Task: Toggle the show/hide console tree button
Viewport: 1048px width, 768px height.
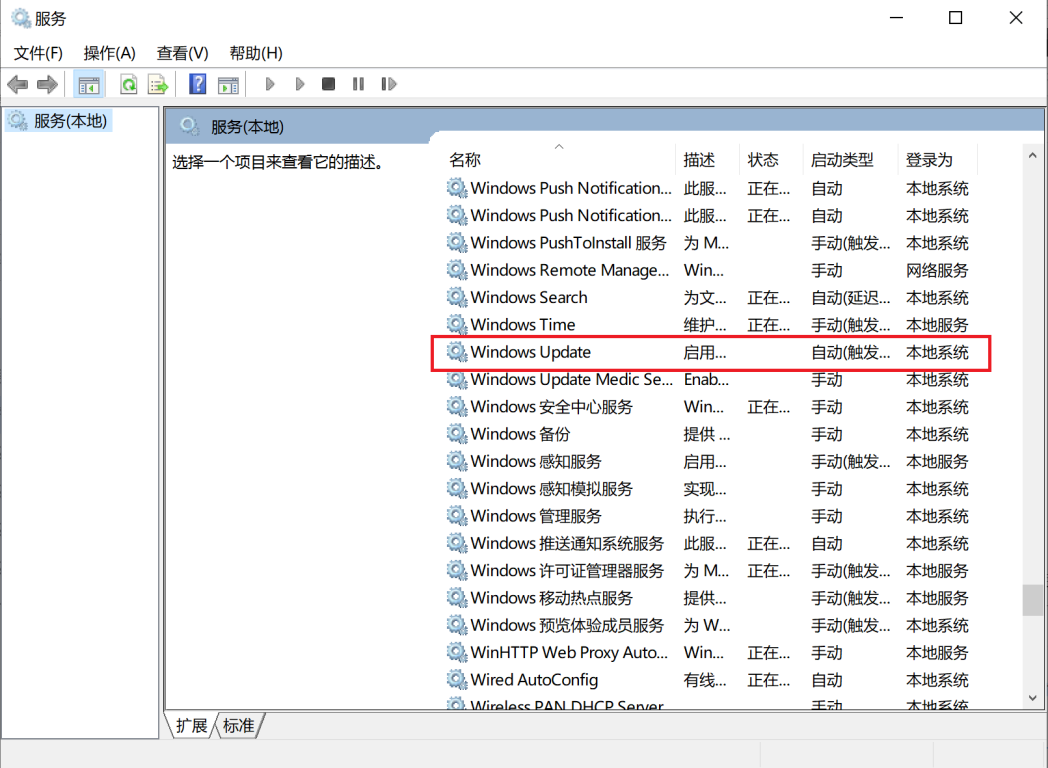Action: pos(89,85)
